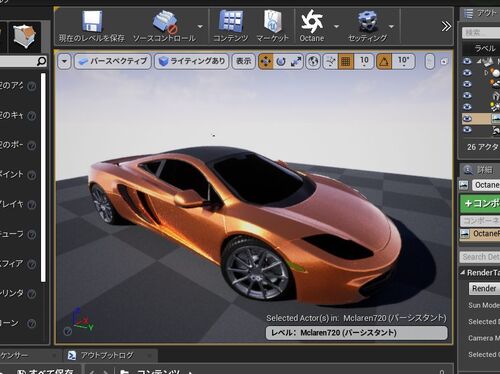Click the green +コンポーネント add button
500x374 pixels.
tap(480, 203)
